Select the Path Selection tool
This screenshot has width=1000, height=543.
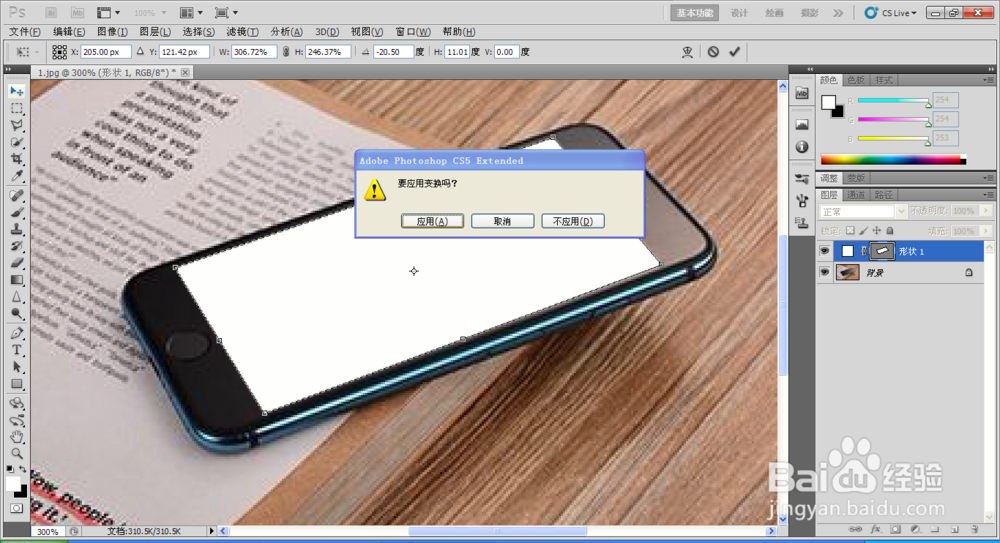point(17,367)
